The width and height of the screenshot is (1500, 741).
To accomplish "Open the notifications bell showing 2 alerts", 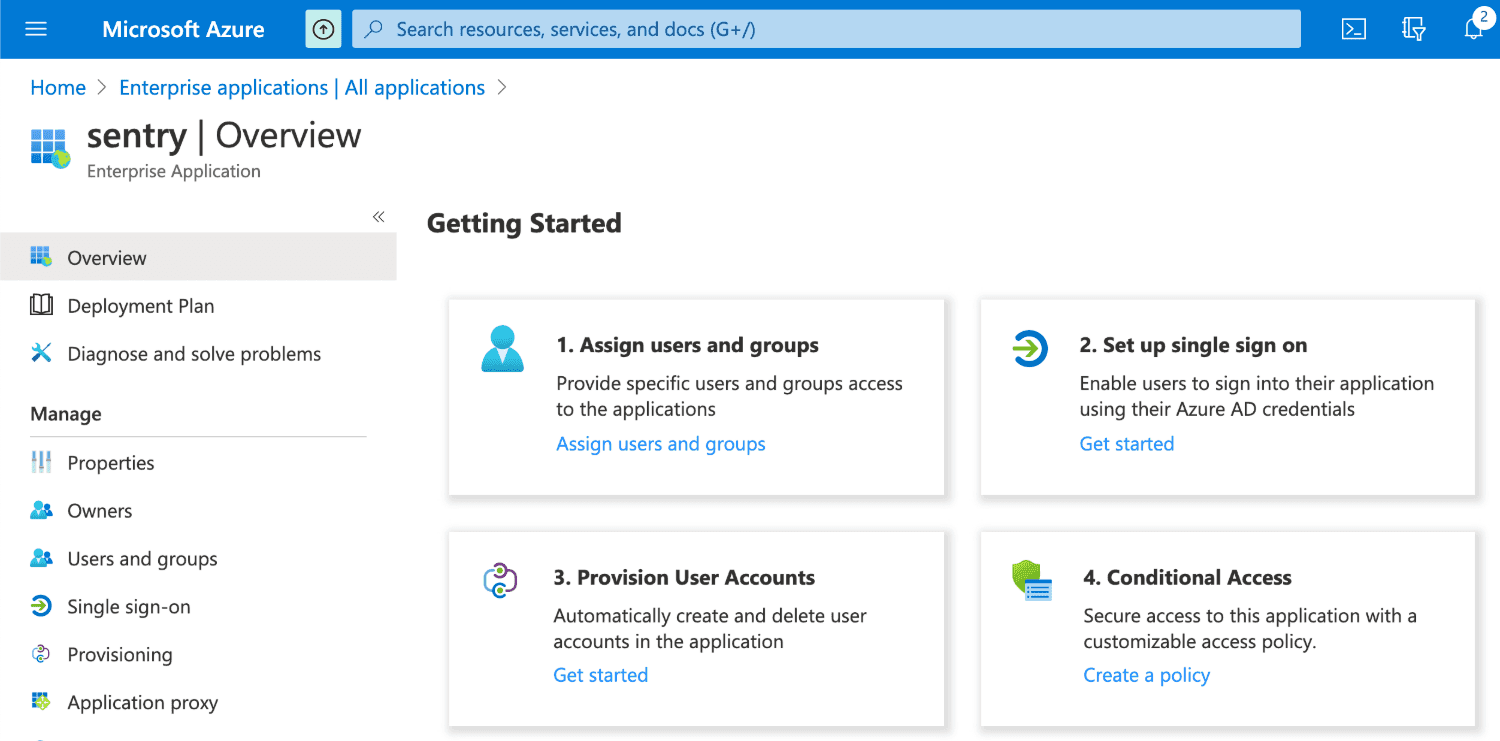I will click(x=1472, y=28).
